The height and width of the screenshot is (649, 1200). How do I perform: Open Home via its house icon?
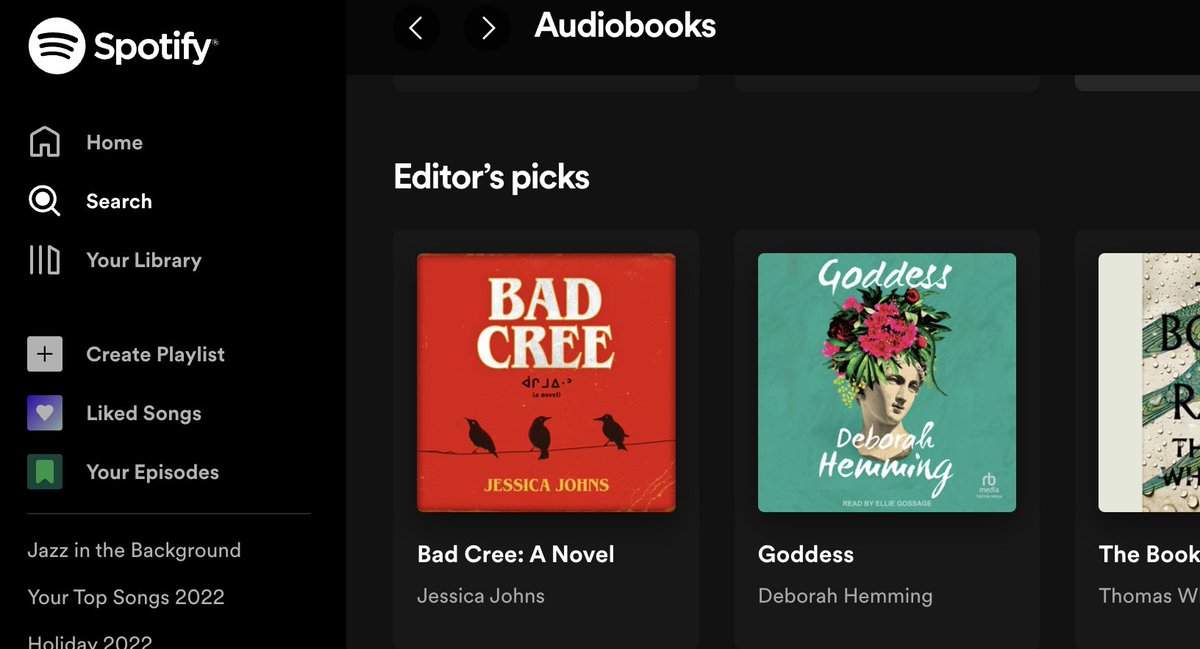(44, 142)
